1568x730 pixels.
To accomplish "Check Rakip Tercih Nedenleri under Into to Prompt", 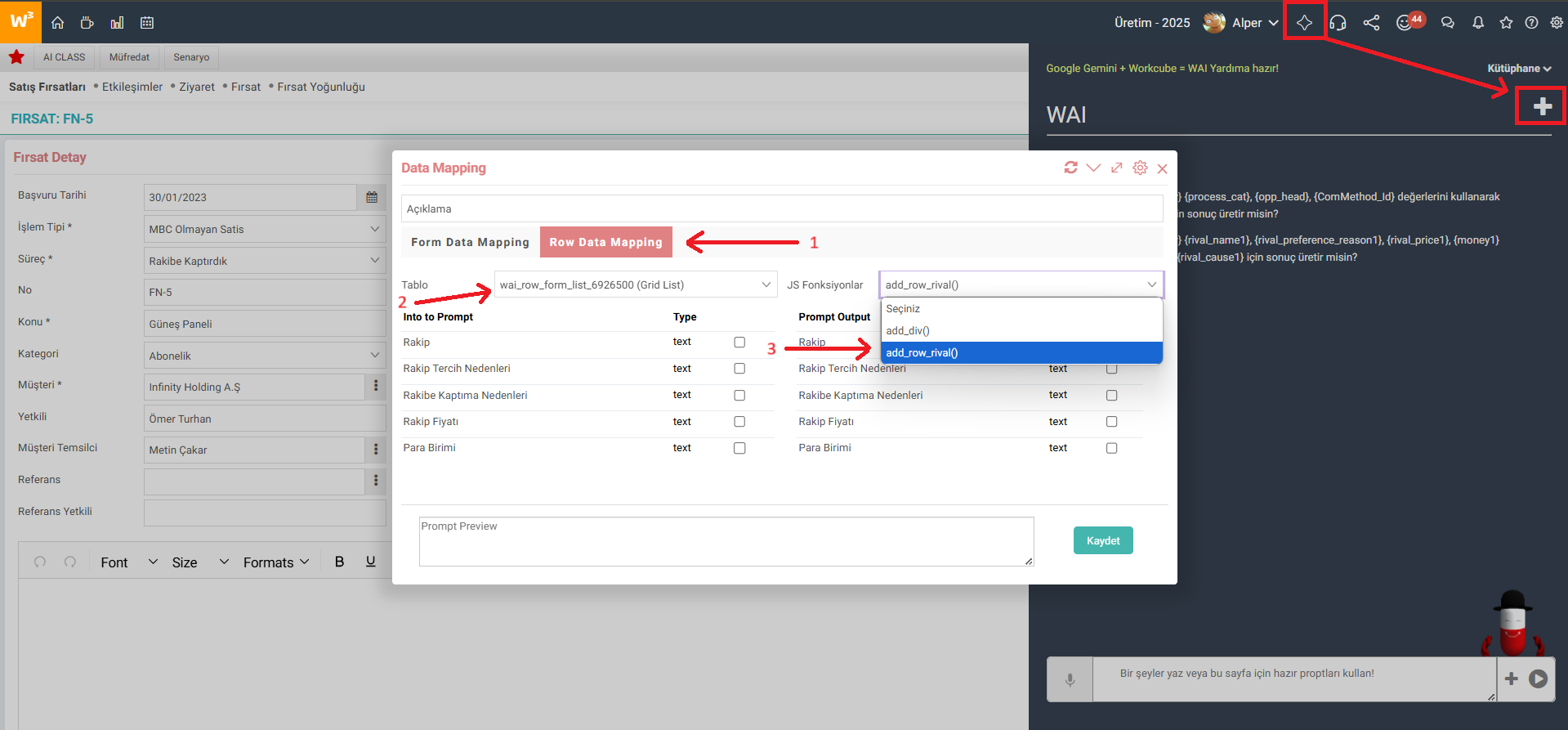I will 739,369.
